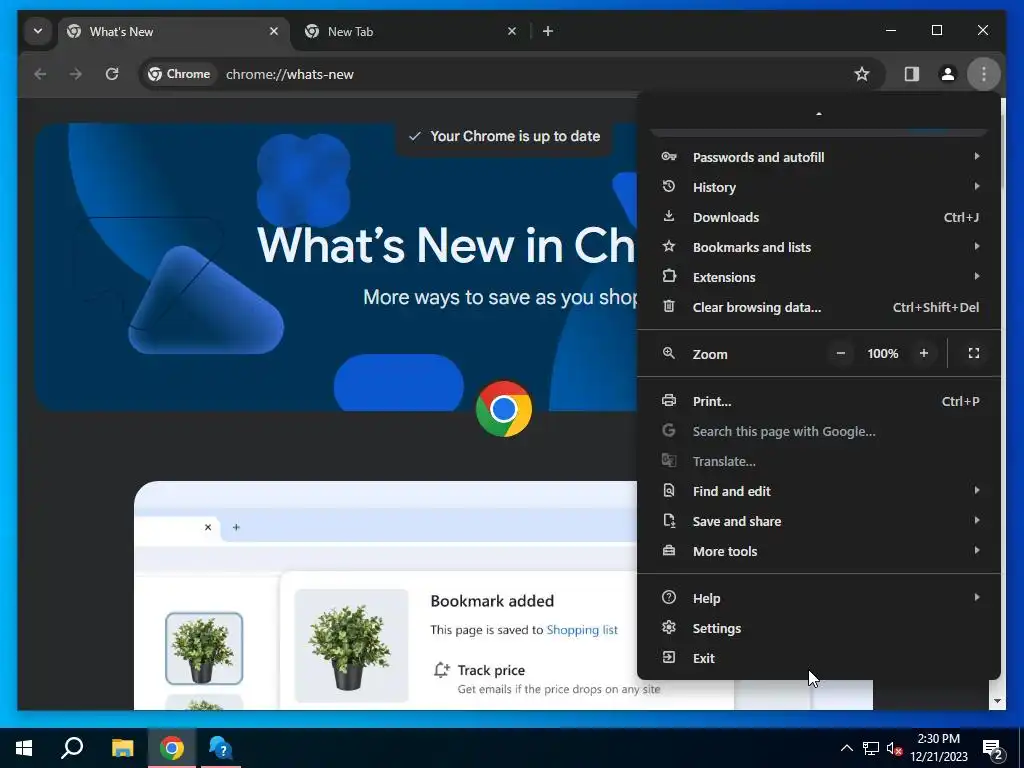1024x768 pixels.
Task: Open the notification center icon
Action: [x=993, y=749]
